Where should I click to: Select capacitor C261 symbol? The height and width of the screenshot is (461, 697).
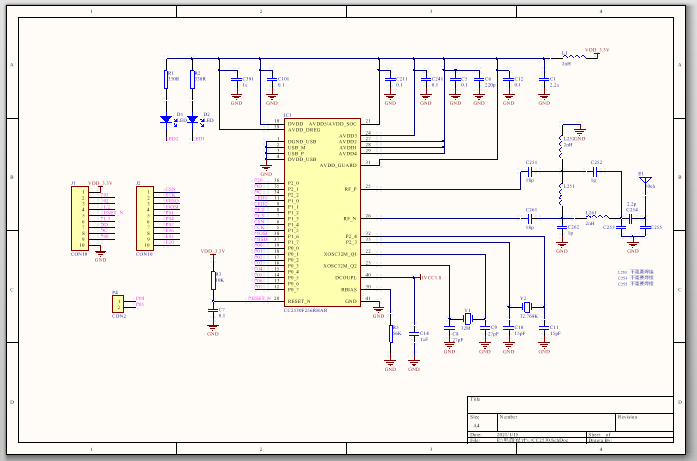pos(530,218)
